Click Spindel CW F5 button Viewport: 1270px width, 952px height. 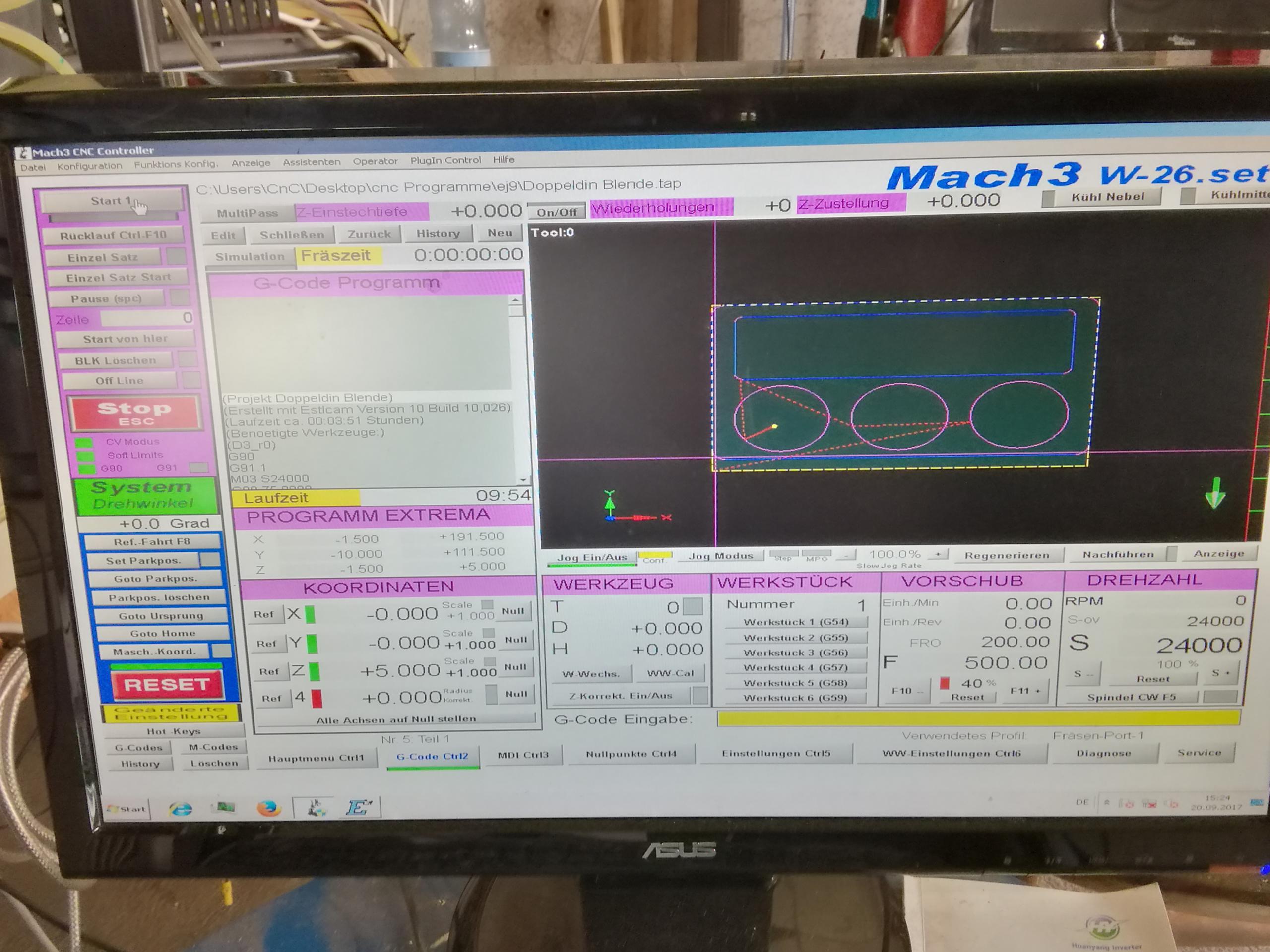(1131, 697)
